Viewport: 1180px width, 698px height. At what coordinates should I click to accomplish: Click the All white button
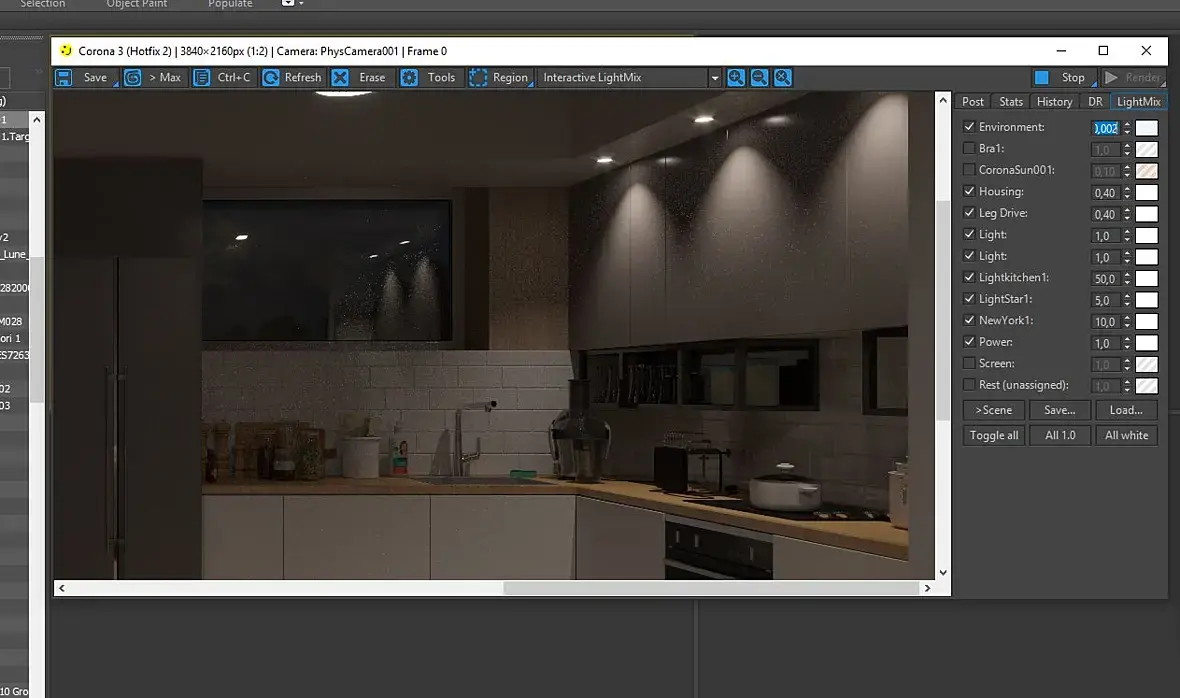pyautogui.click(x=1126, y=435)
